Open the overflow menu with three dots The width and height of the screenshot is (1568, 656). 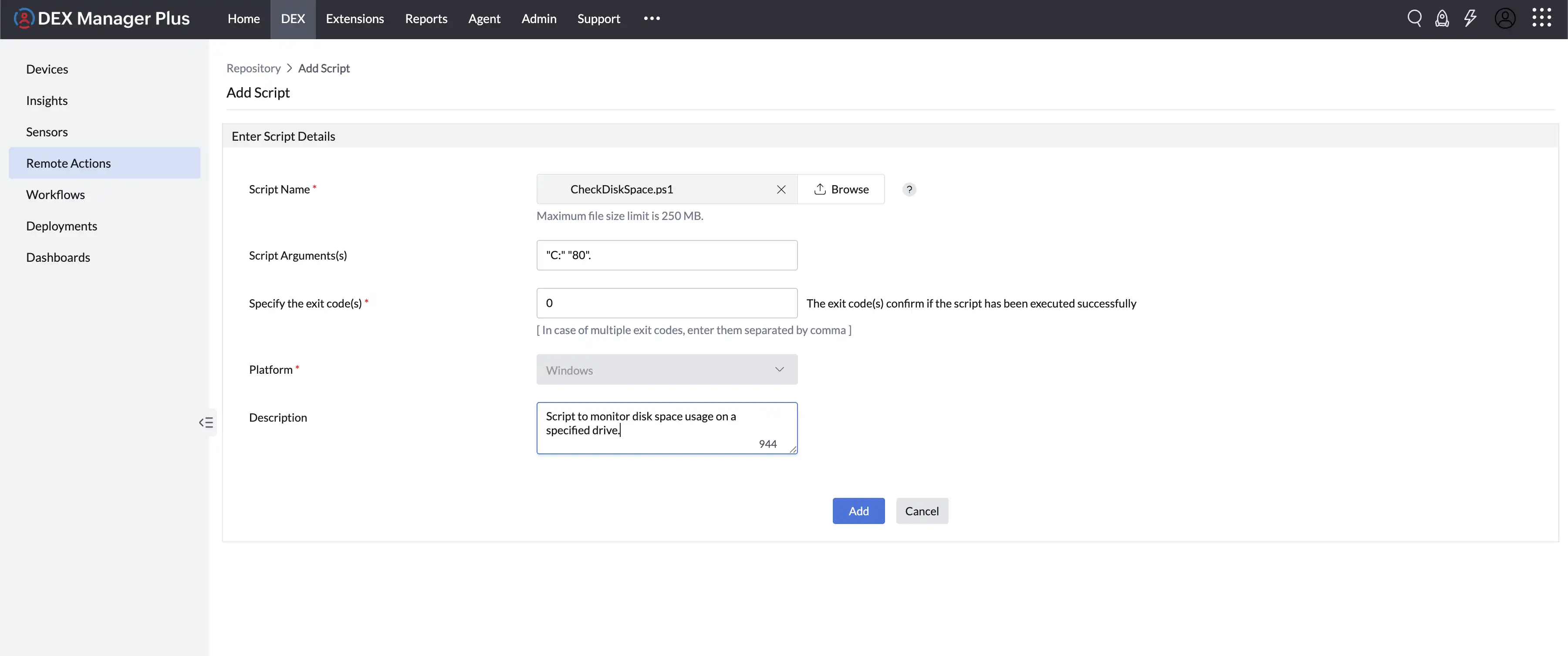pos(651,18)
